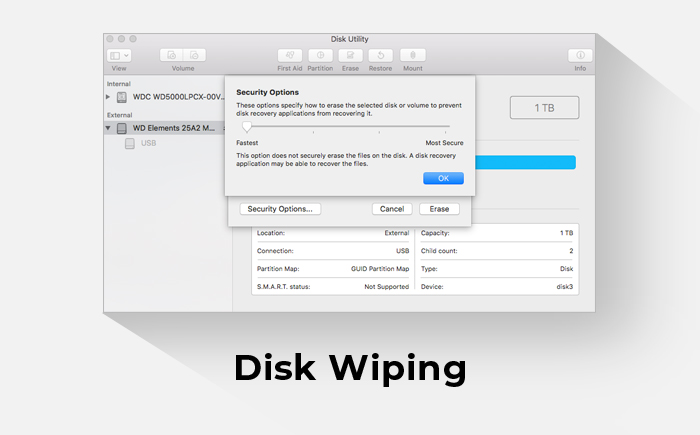
Task: Select the USB volume in sidebar
Action: coord(148,144)
